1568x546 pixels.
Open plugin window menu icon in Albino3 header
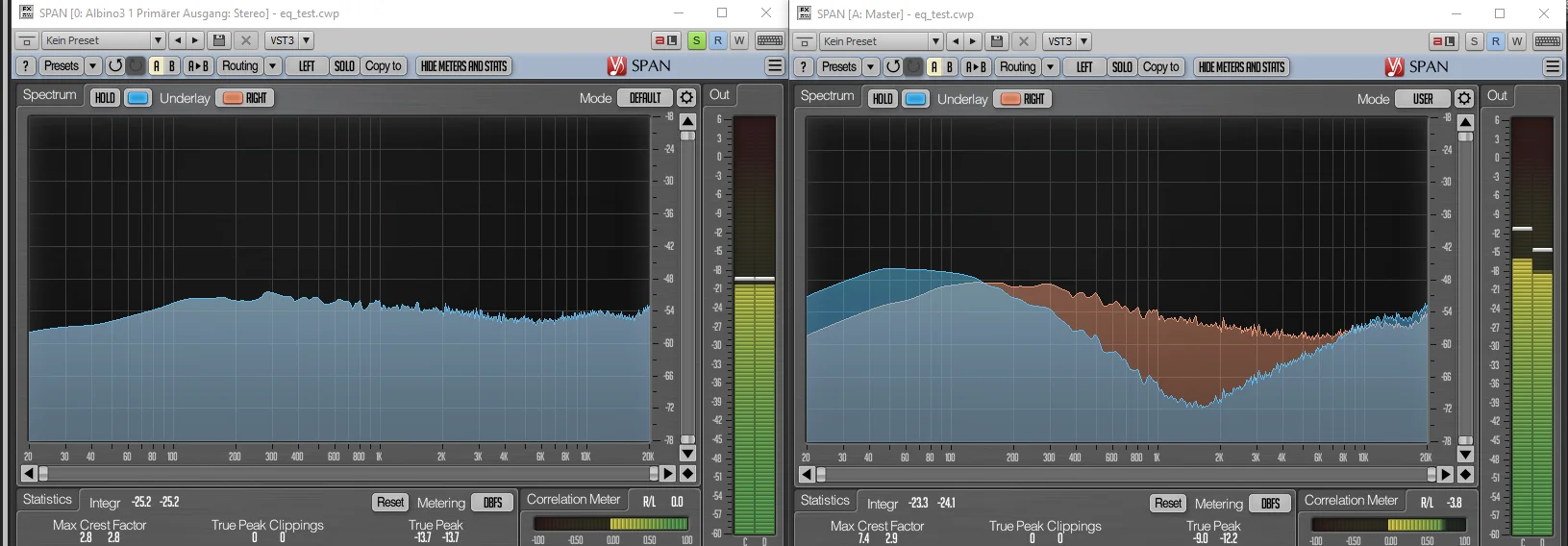27,40
